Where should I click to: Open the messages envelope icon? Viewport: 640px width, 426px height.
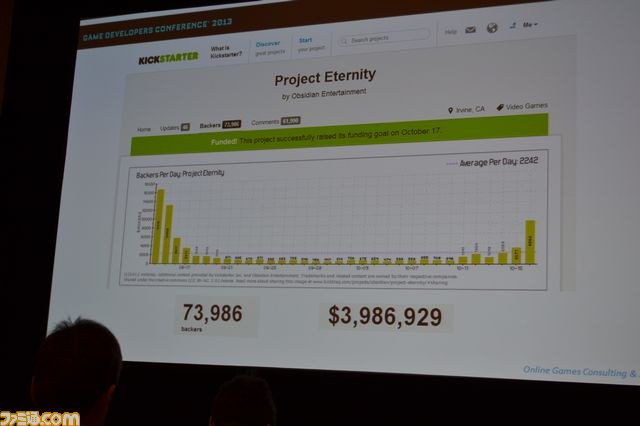(470, 30)
